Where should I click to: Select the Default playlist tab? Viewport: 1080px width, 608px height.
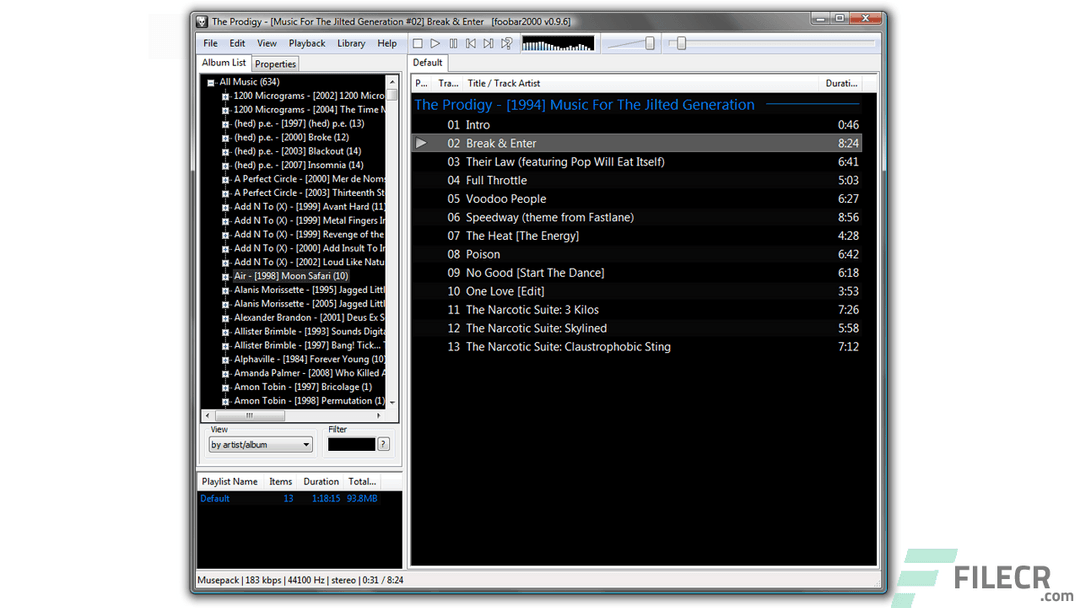coord(427,61)
